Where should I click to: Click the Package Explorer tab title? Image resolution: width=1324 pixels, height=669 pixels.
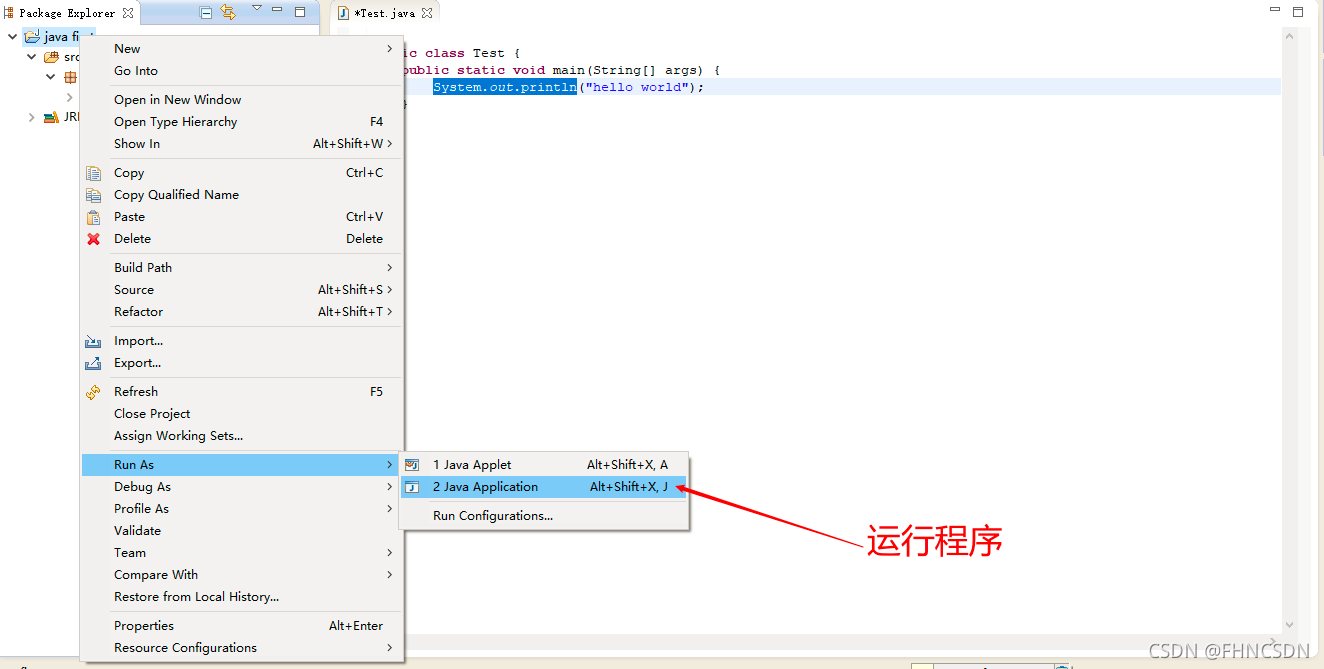click(x=67, y=13)
